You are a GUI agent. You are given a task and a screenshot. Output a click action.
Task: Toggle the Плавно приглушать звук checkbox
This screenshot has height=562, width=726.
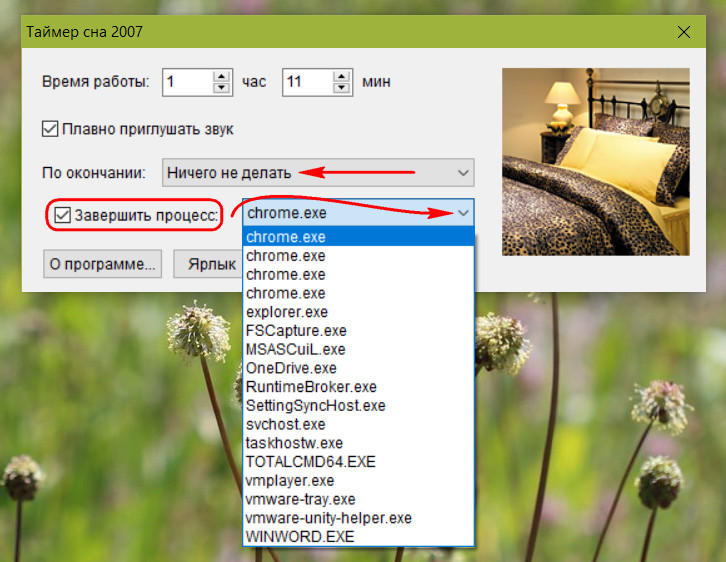[50, 129]
